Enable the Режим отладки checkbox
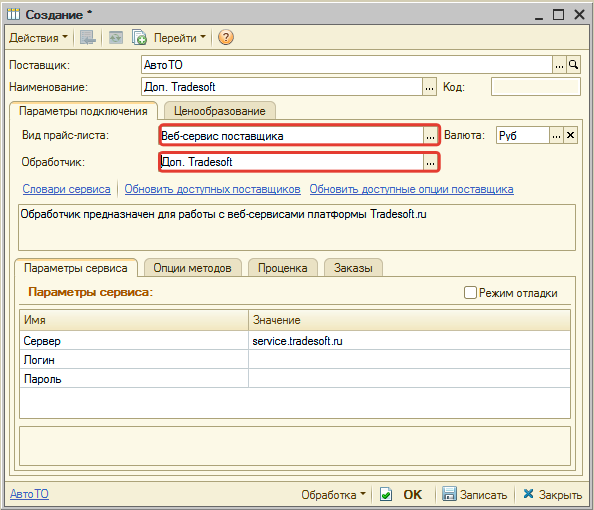Image resolution: width=594 pixels, height=510 pixels. [470, 292]
